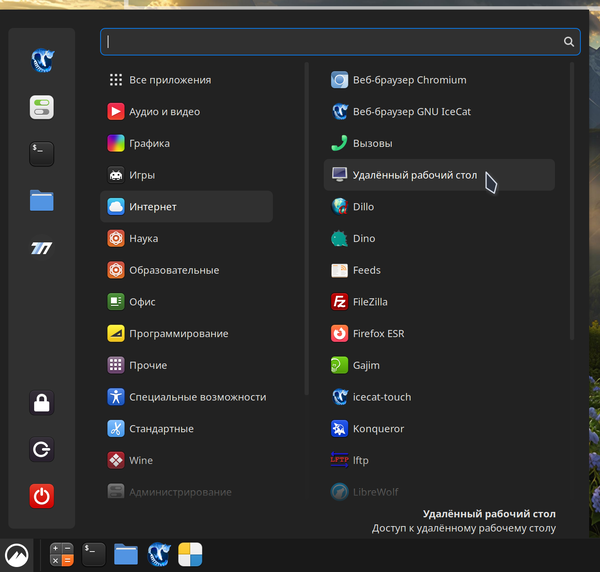Select the Офис category

click(x=142, y=302)
